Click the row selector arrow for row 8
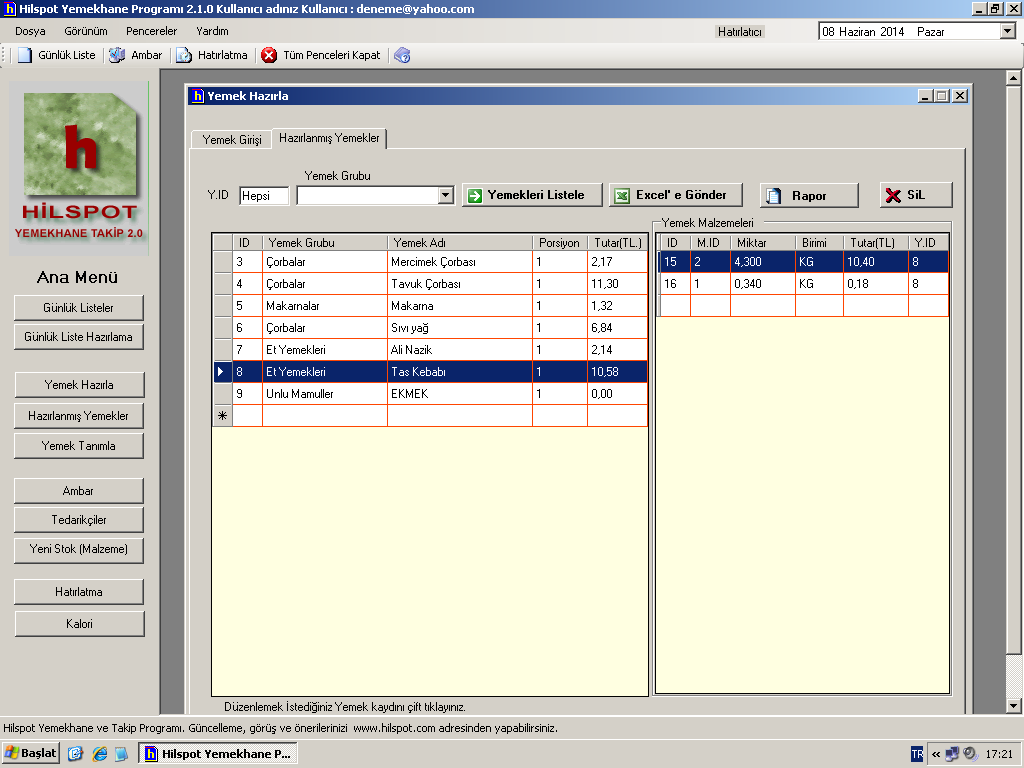1024x768 pixels. (222, 372)
